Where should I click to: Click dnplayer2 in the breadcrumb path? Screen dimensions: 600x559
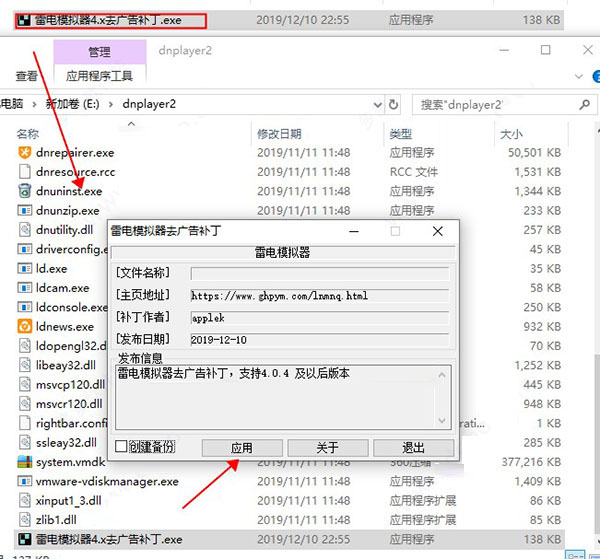149,104
